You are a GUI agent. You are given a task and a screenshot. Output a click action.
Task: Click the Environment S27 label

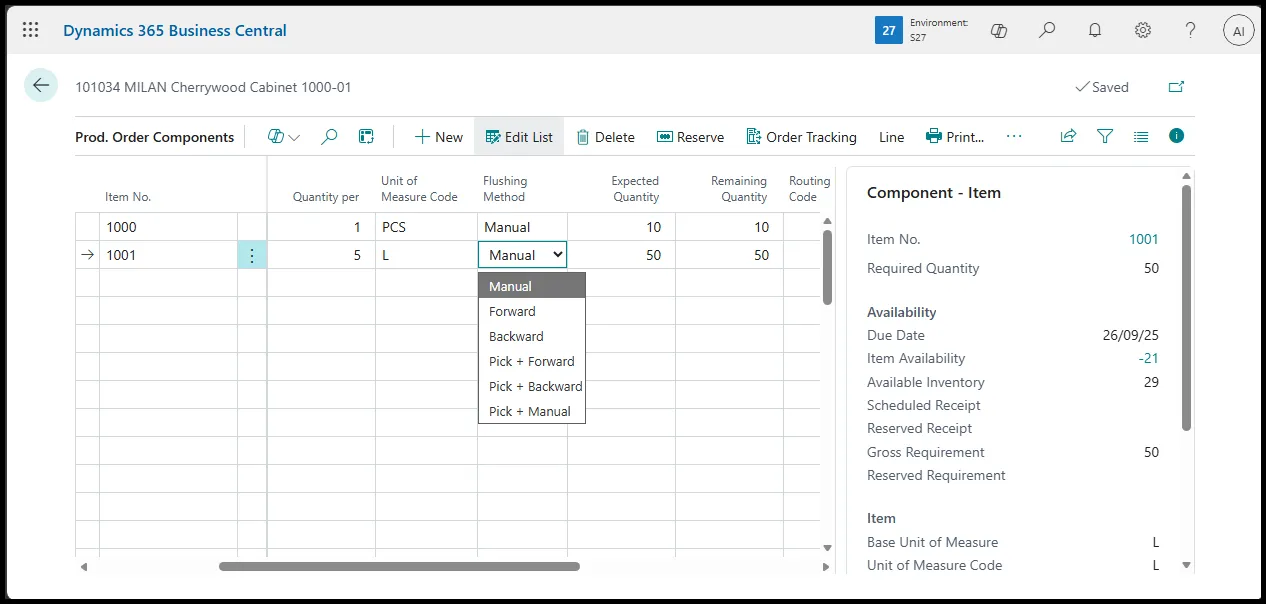tap(938, 30)
